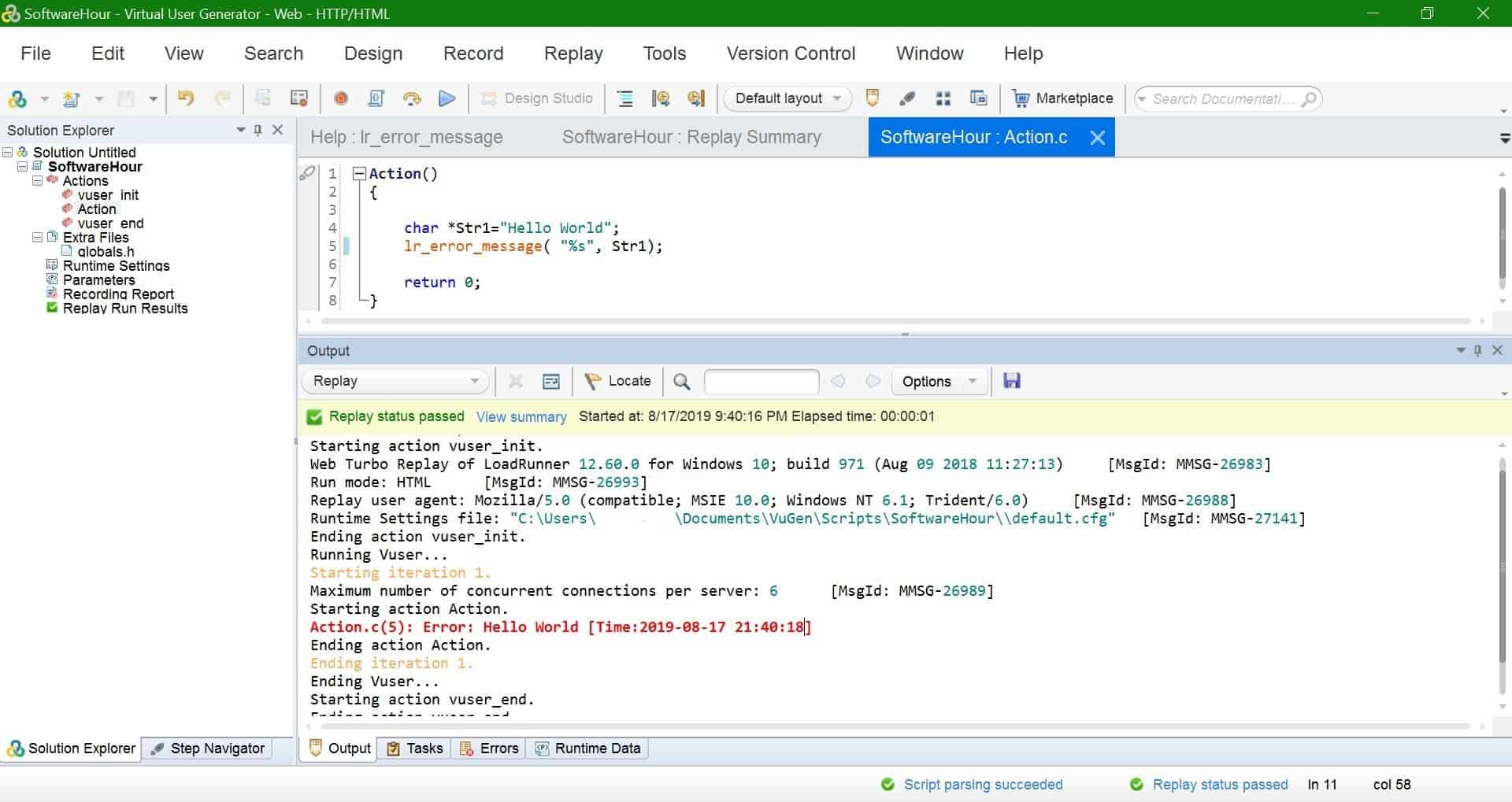
Task: Collapse the SoftwareHour script node
Action: [23, 166]
